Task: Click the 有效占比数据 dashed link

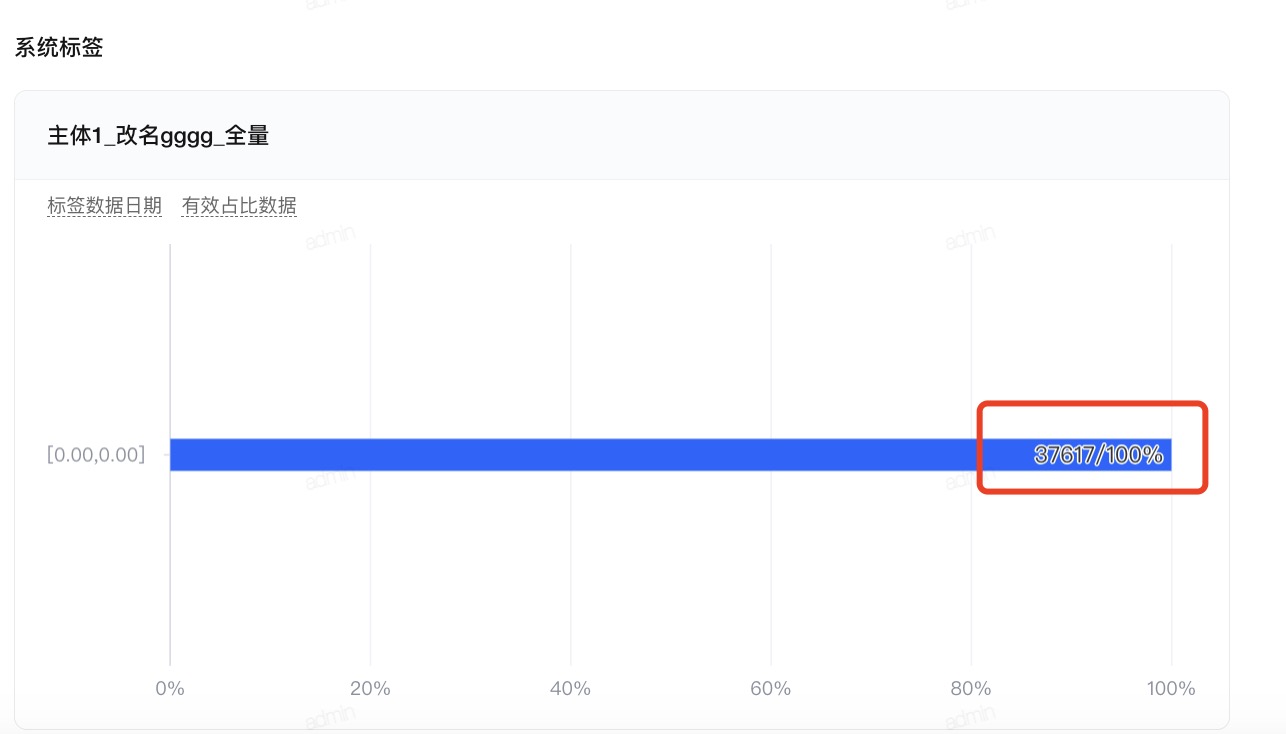Action: 239,206
